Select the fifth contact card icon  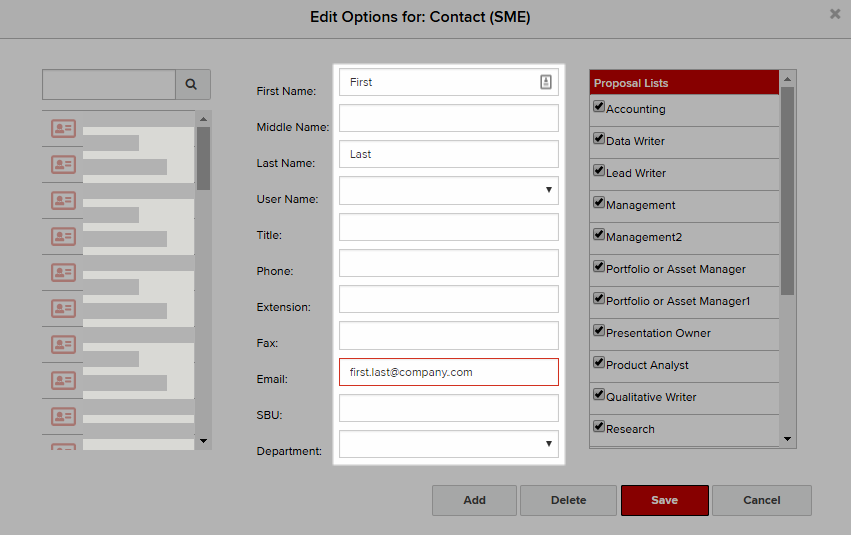click(63, 272)
